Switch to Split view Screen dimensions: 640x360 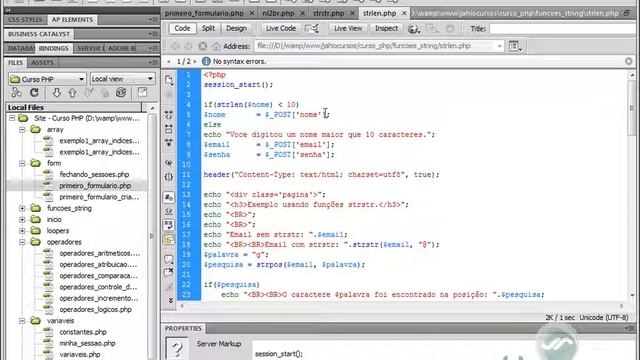tap(208, 28)
